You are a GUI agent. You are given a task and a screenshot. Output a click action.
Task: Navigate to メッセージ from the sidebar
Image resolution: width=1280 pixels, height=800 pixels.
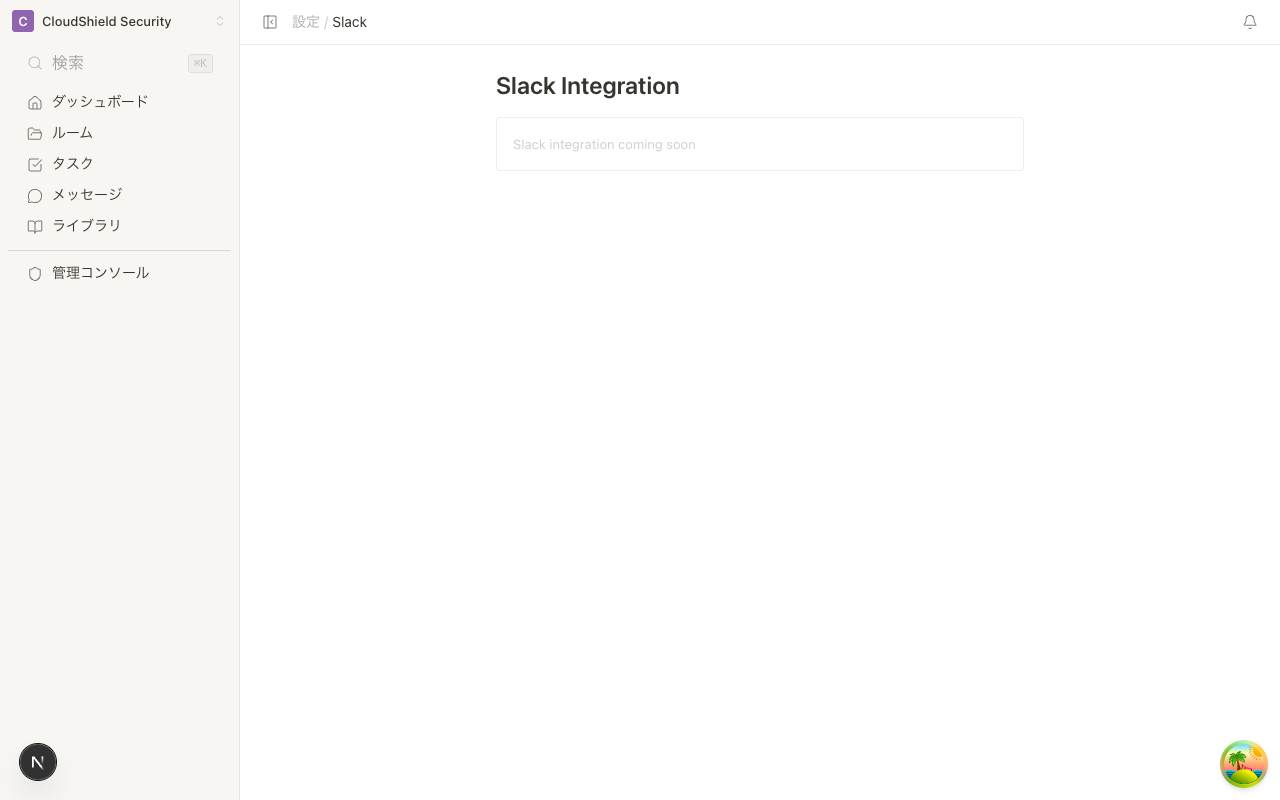(87, 195)
